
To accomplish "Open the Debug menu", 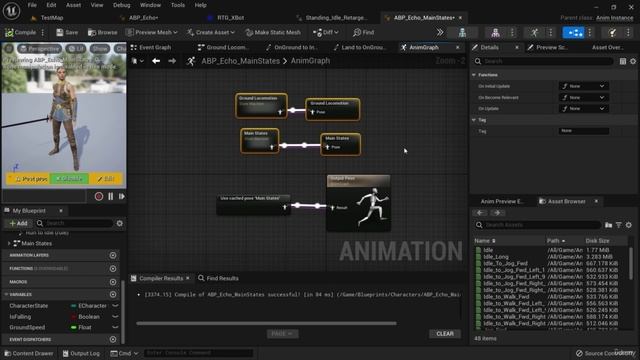I will click(x=121, y=5).
